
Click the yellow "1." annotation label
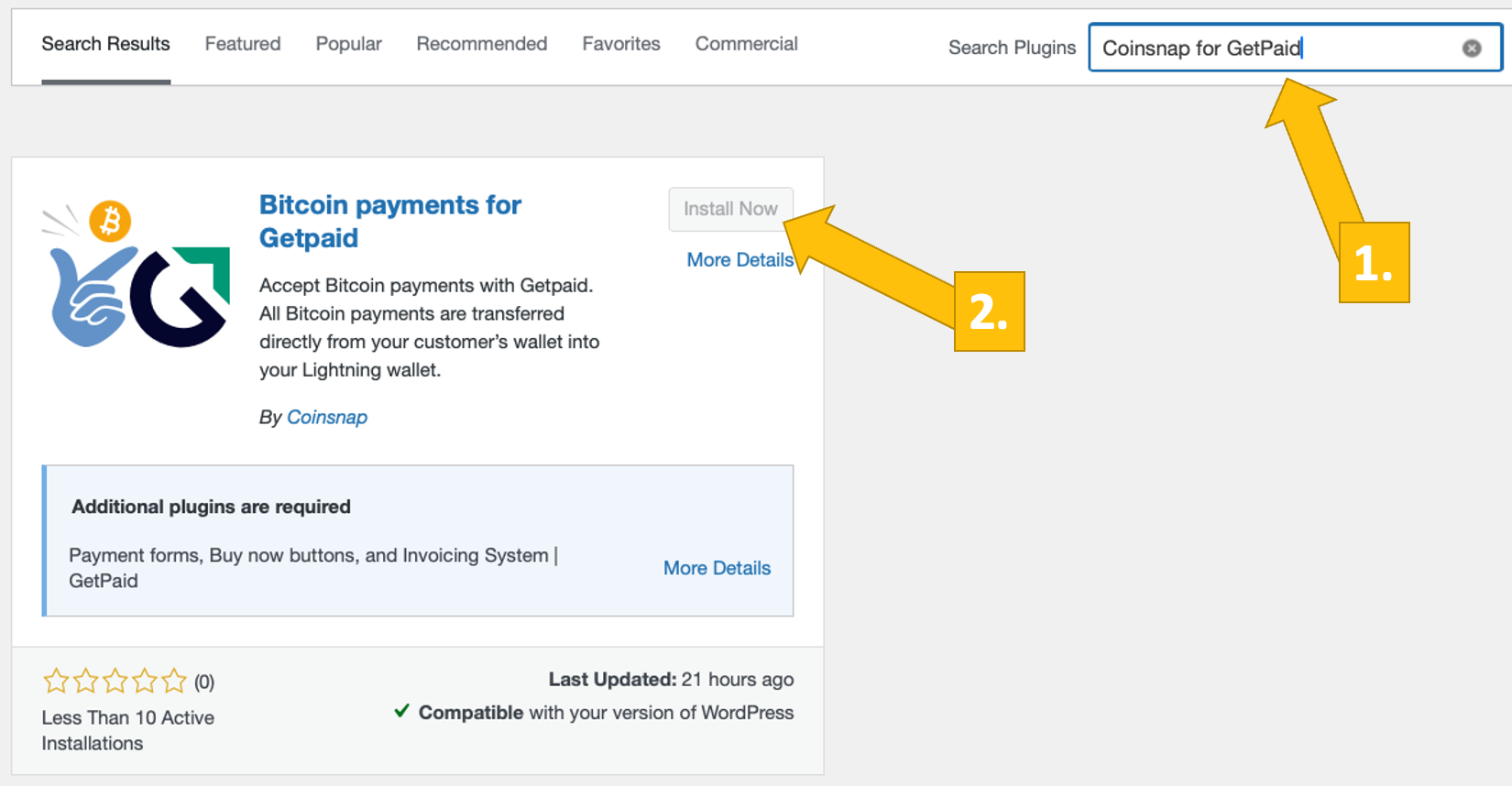1373,263
